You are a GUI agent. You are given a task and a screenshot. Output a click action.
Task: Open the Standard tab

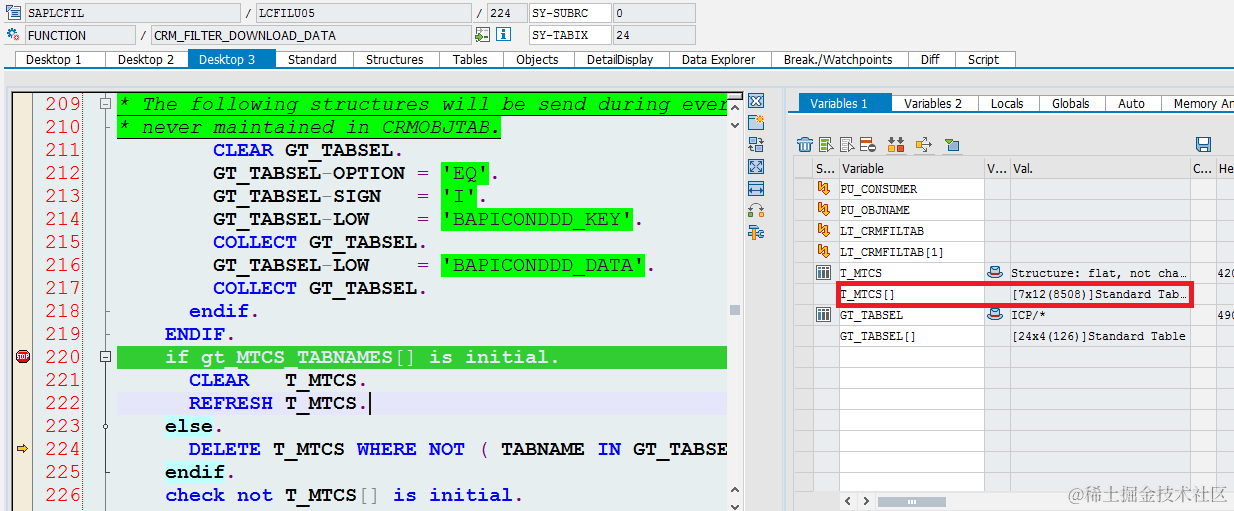(x=312, y=59)
